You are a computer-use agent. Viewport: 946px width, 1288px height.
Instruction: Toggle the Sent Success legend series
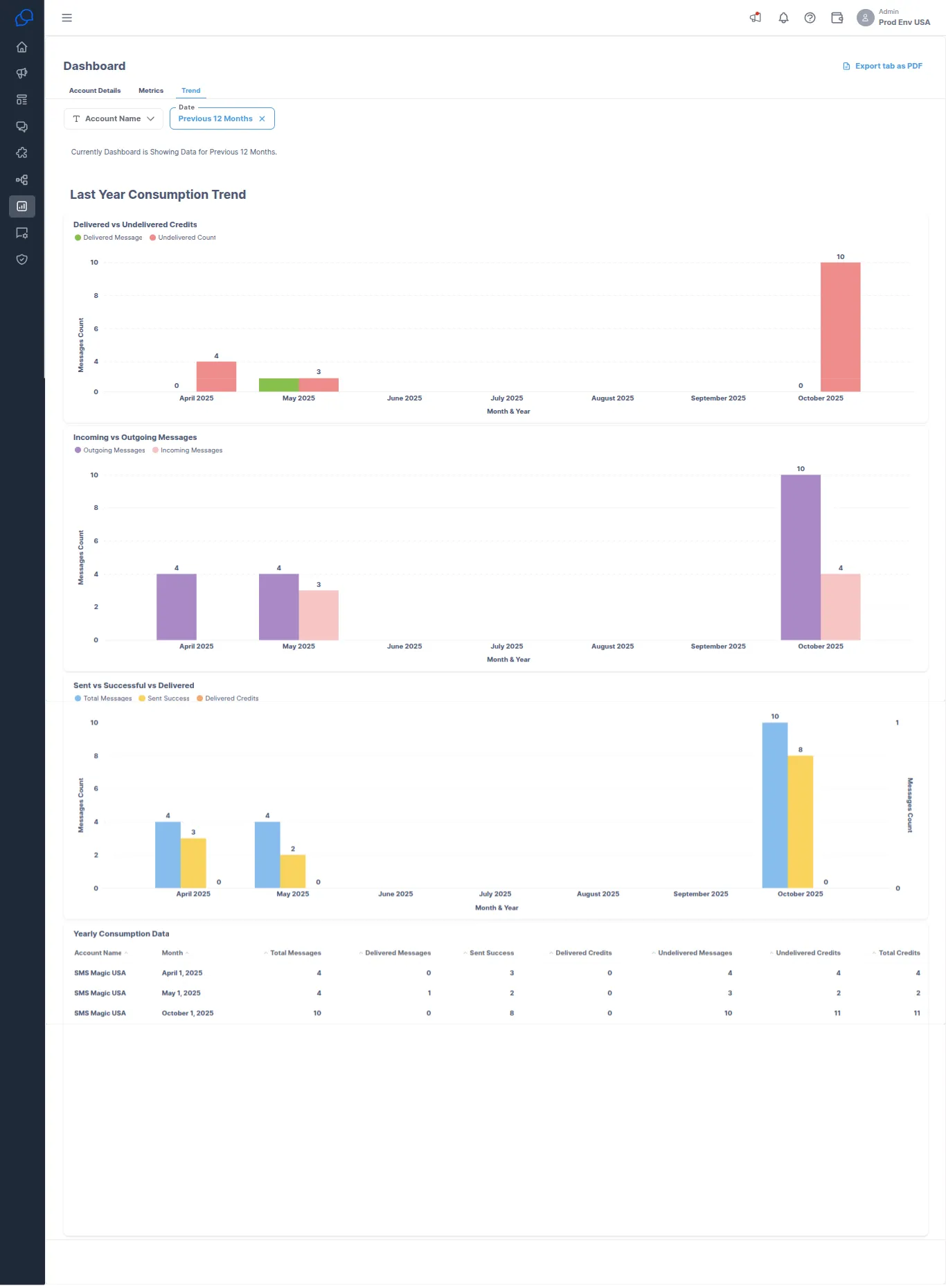164,698
